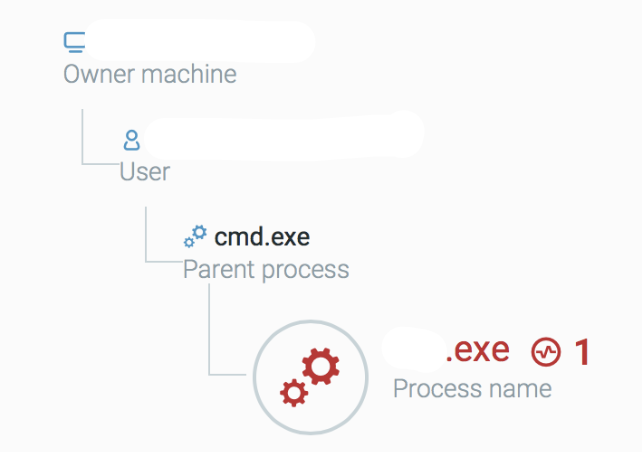Open the red .exe process name
Image resolution: width=642 pixels, height=452 pixels.
click(x=478, y=350)
